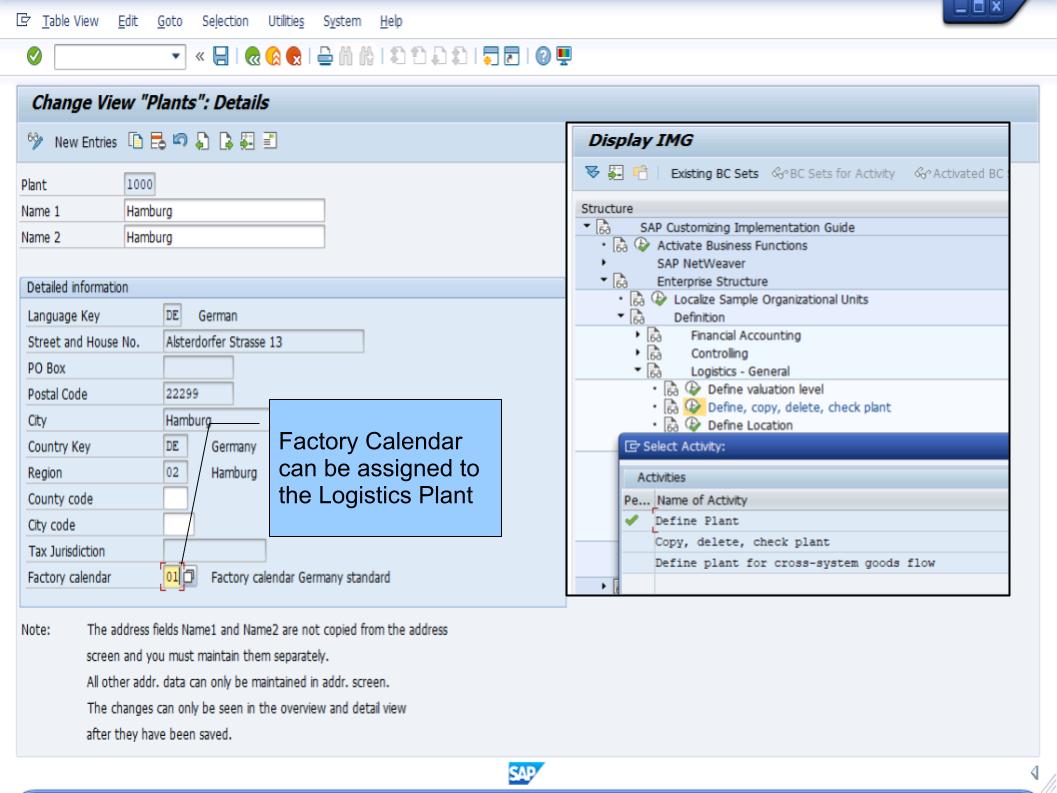Click the Generate Shortcut icon
Viewport: 1057px width, 793px height.
coord(512,56)
